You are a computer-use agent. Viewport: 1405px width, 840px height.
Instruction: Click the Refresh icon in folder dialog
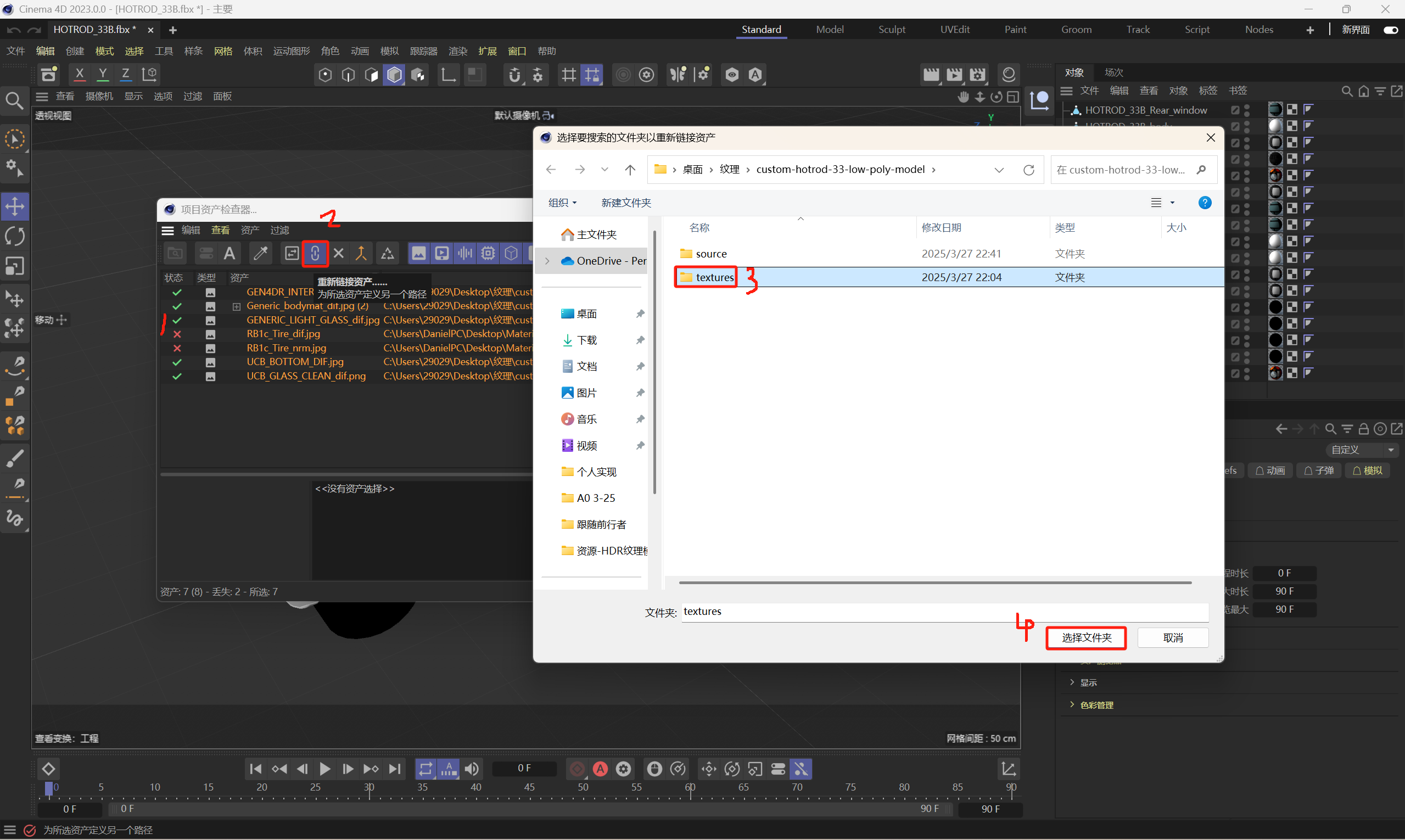[1028, 170]
